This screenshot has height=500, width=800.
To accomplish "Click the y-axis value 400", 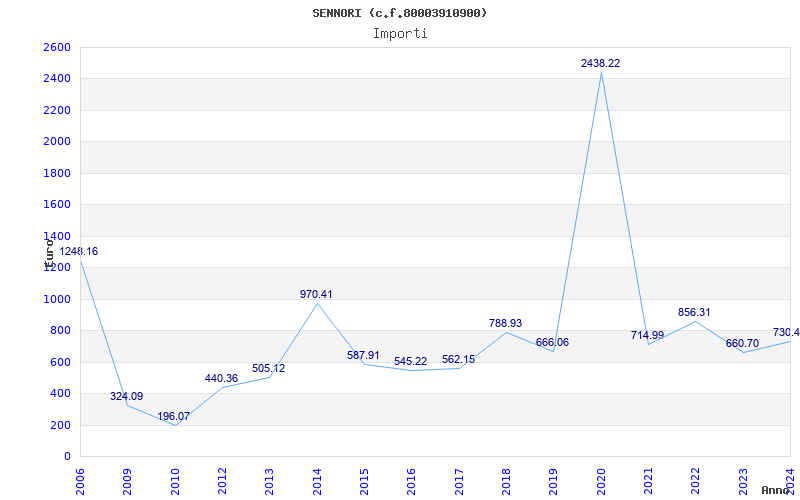I will (60, 393).
